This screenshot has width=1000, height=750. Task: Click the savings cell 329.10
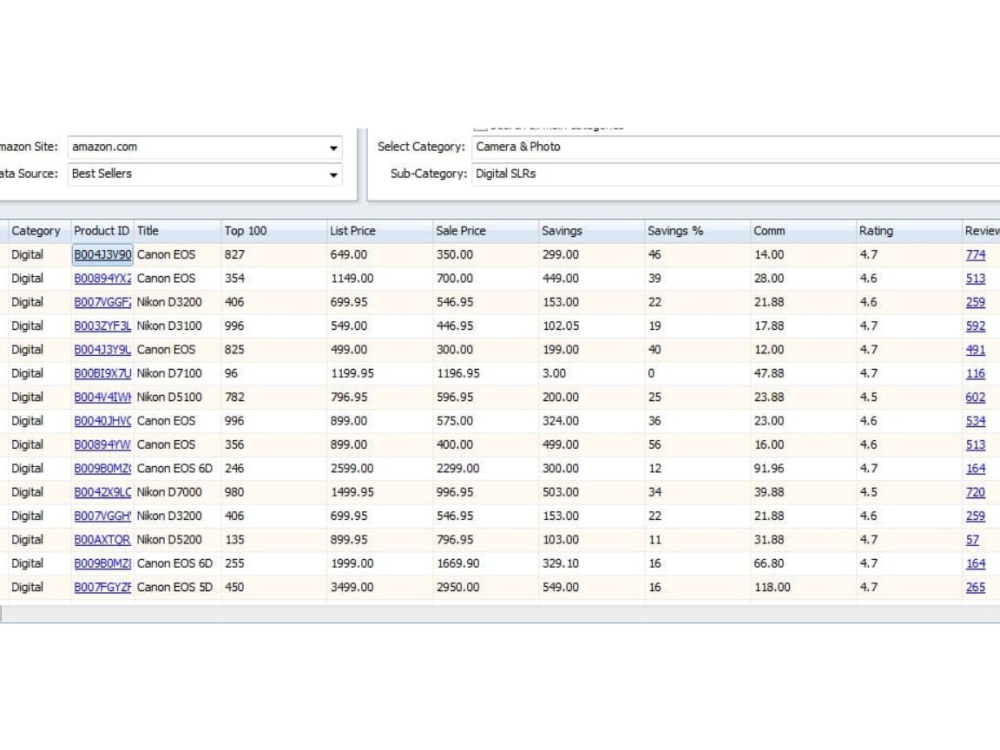point(592,564)
